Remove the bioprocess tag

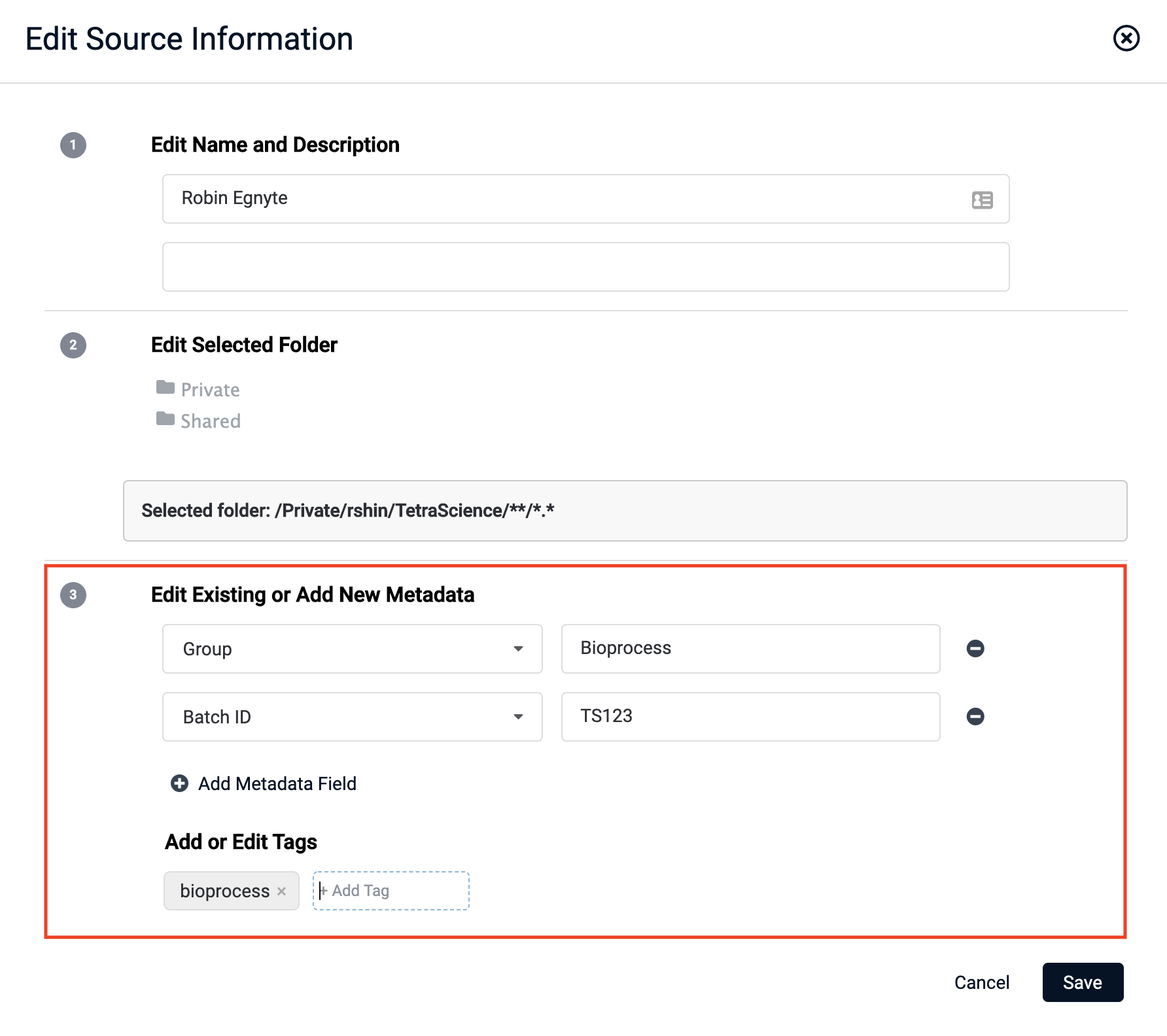click(282, 891)
